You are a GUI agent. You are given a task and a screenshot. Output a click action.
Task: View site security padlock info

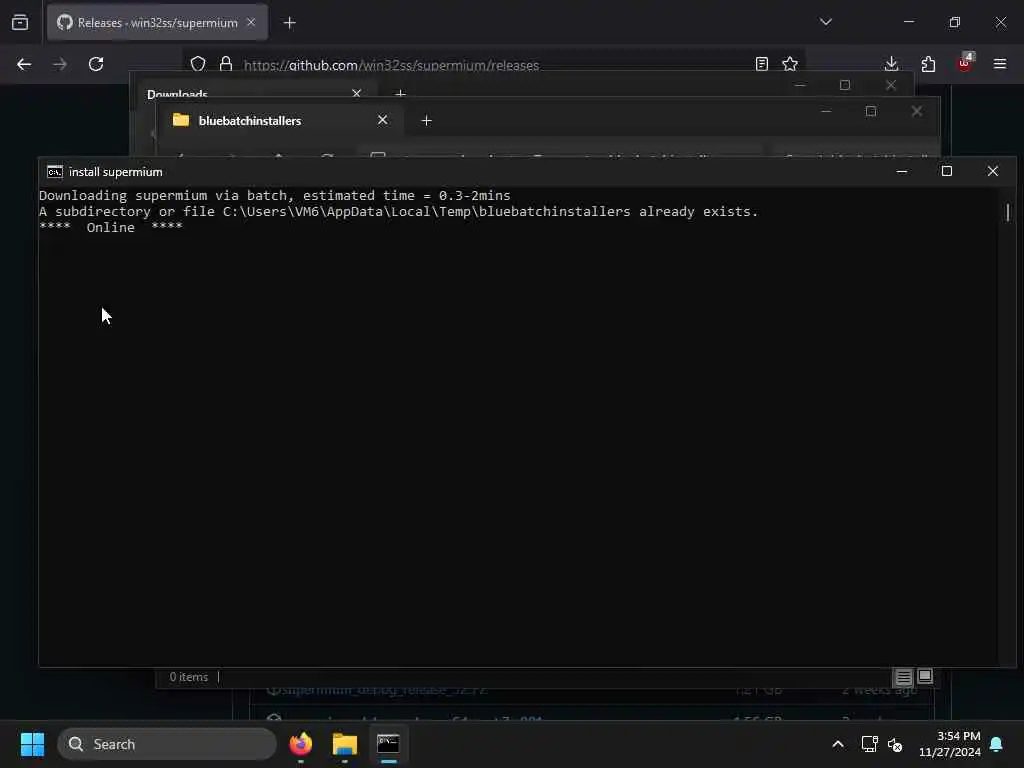click(x=226, y=64)
